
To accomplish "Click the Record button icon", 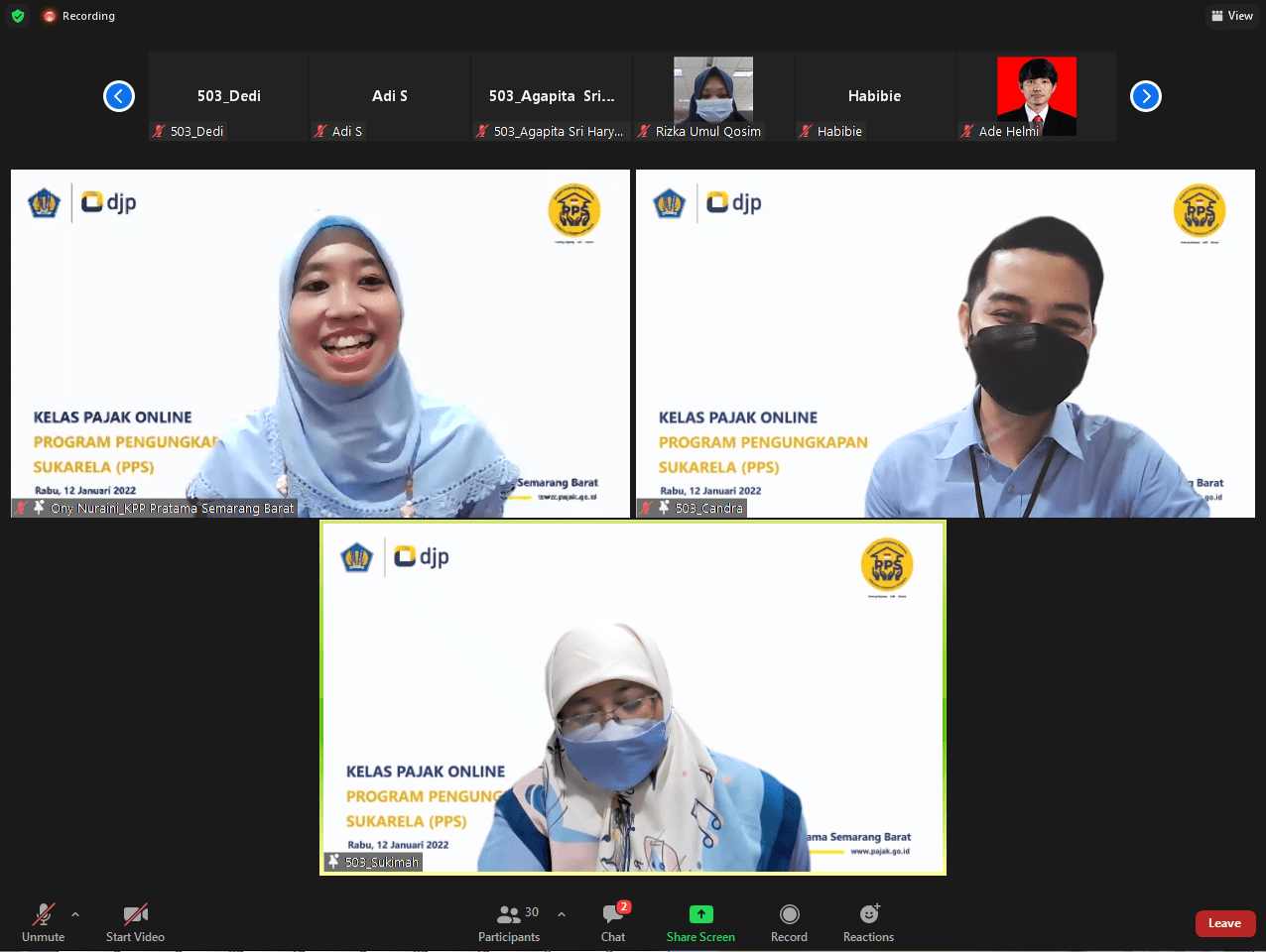I will point(789,914).
